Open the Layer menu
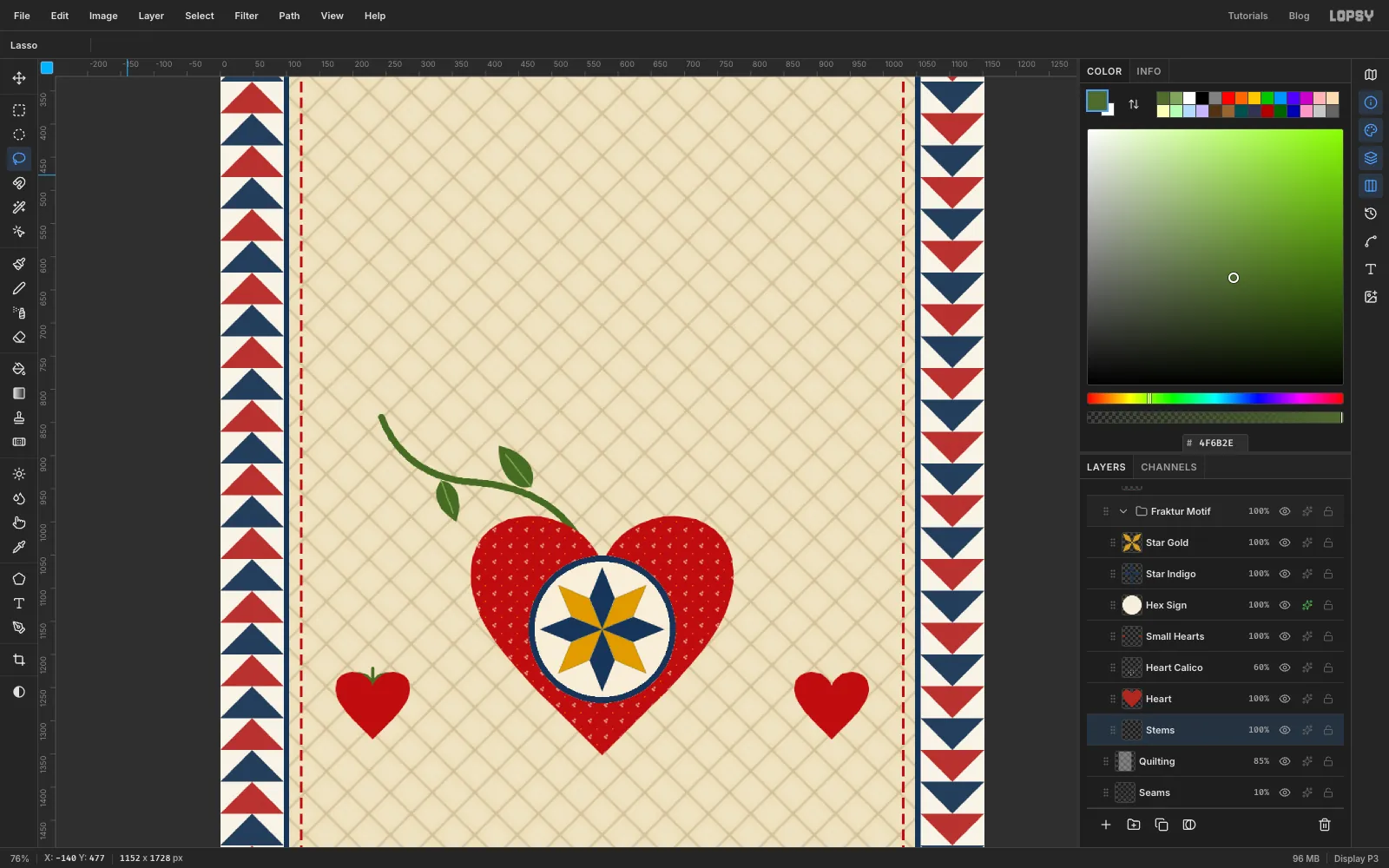Screen dimensions: 1389x868 tap(151, 16)
